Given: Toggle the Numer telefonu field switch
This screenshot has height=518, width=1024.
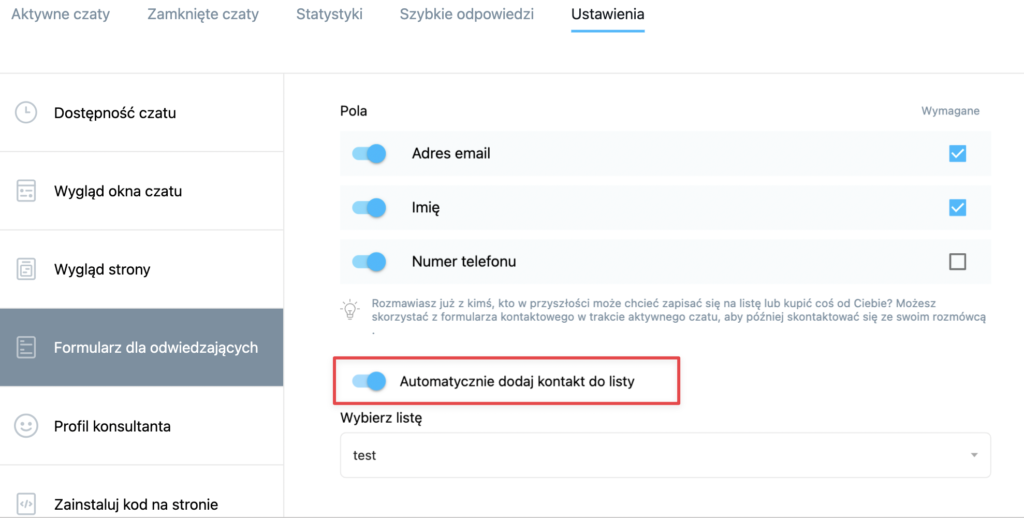Looking at the screenshot, I should pos(370,262).
